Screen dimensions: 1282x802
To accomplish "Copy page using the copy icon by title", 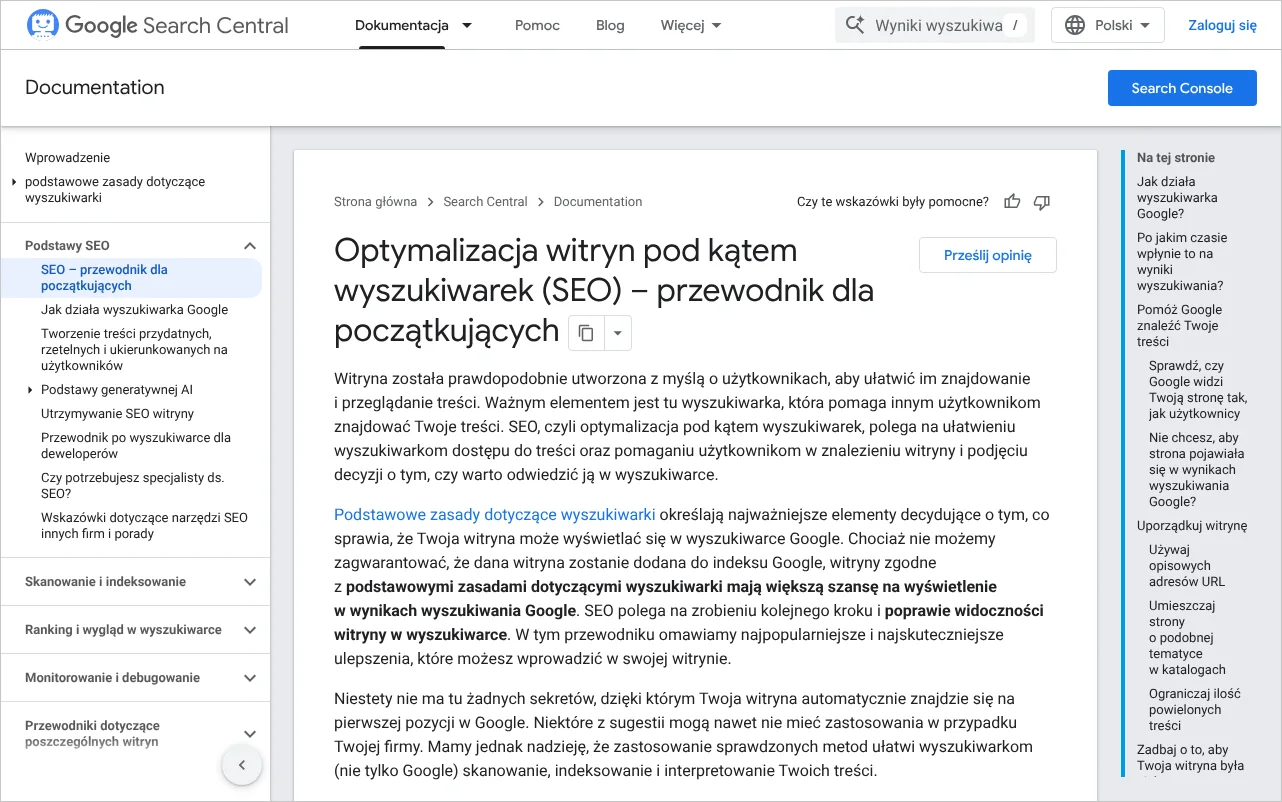I will point(586,333).
